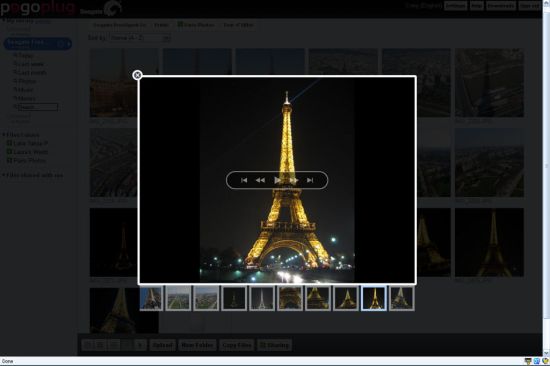Select white-lit tower thumbnail in filmstrip
This screenshot has width=550, height=366.
[262, 298]
